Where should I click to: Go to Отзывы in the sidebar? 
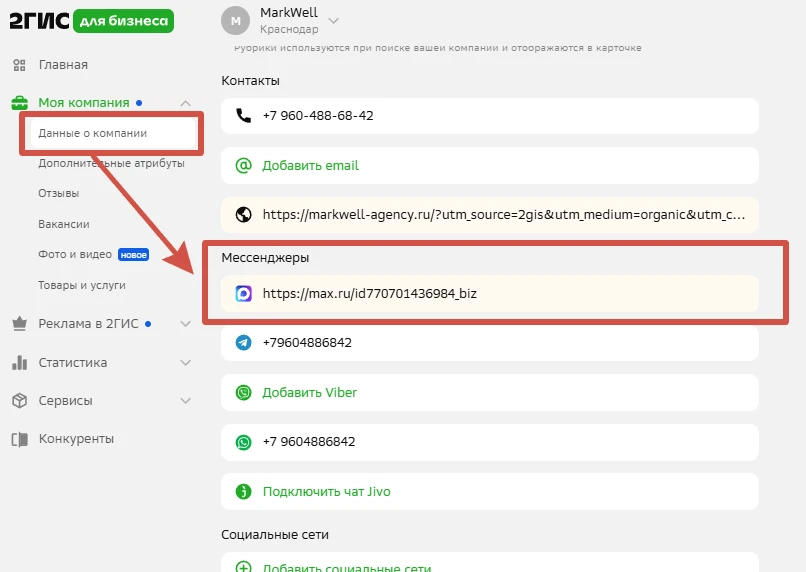[x=59, y=193]
